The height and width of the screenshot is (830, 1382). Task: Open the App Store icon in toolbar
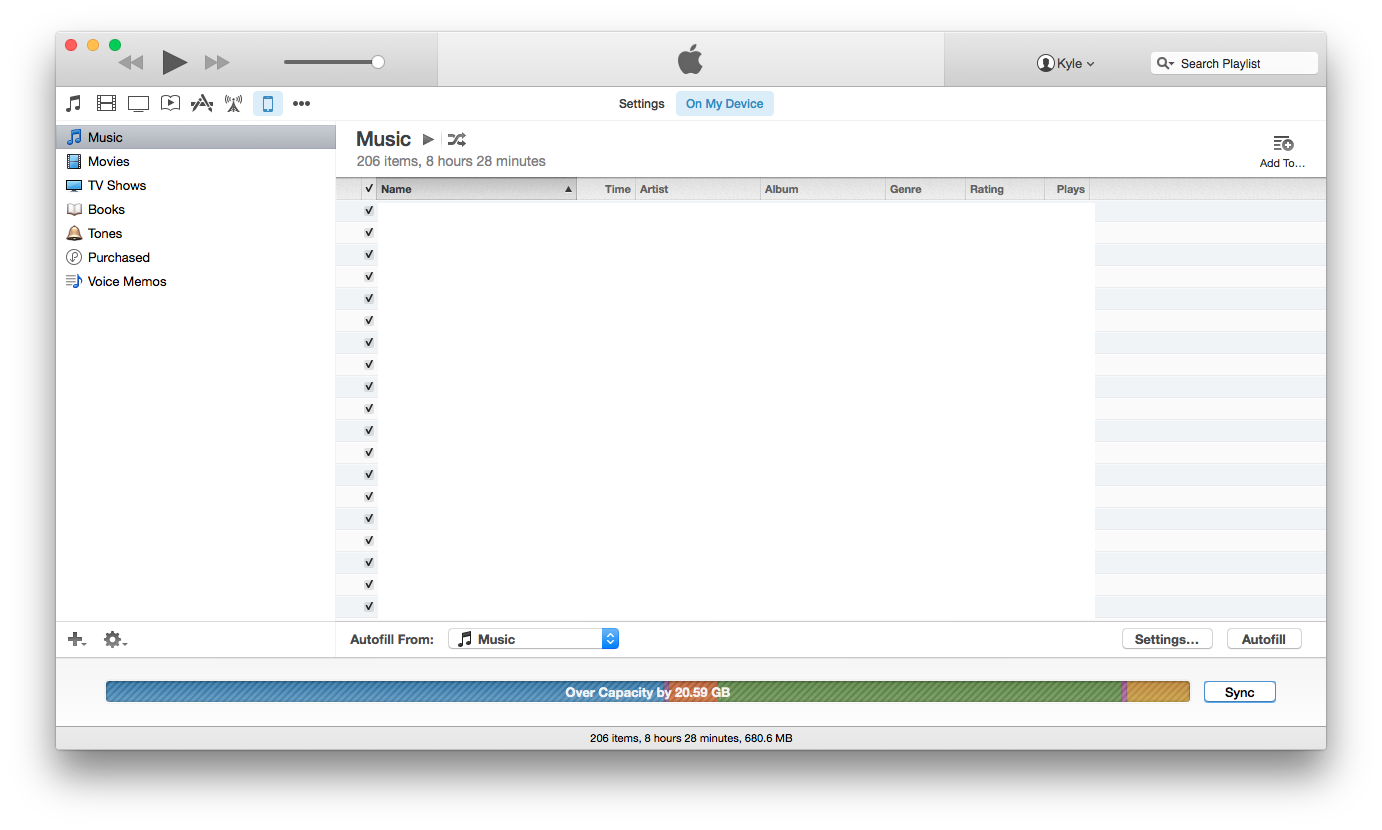click(x=202, y=103)
